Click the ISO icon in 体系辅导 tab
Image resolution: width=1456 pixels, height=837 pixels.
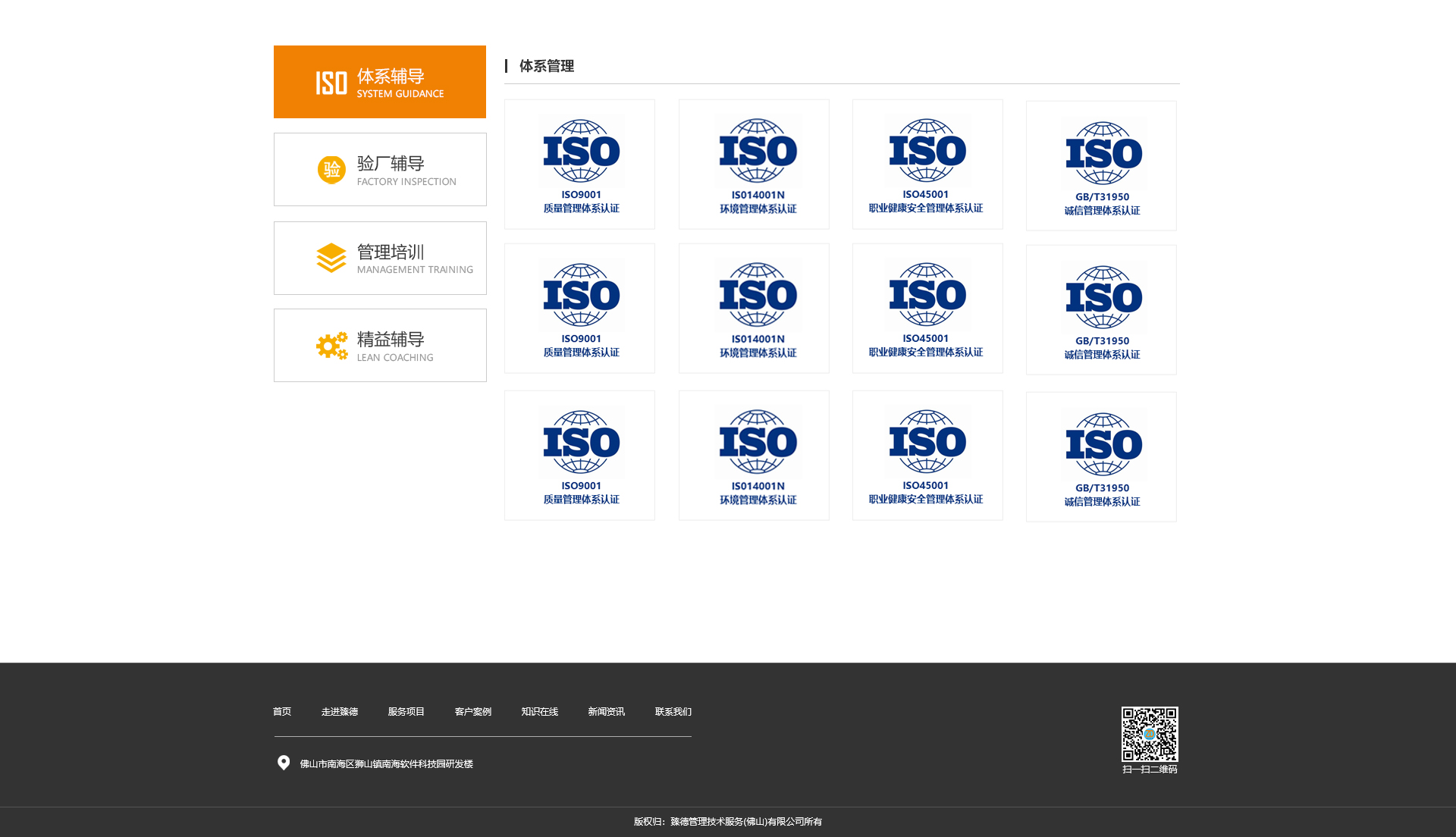(331, 83)
